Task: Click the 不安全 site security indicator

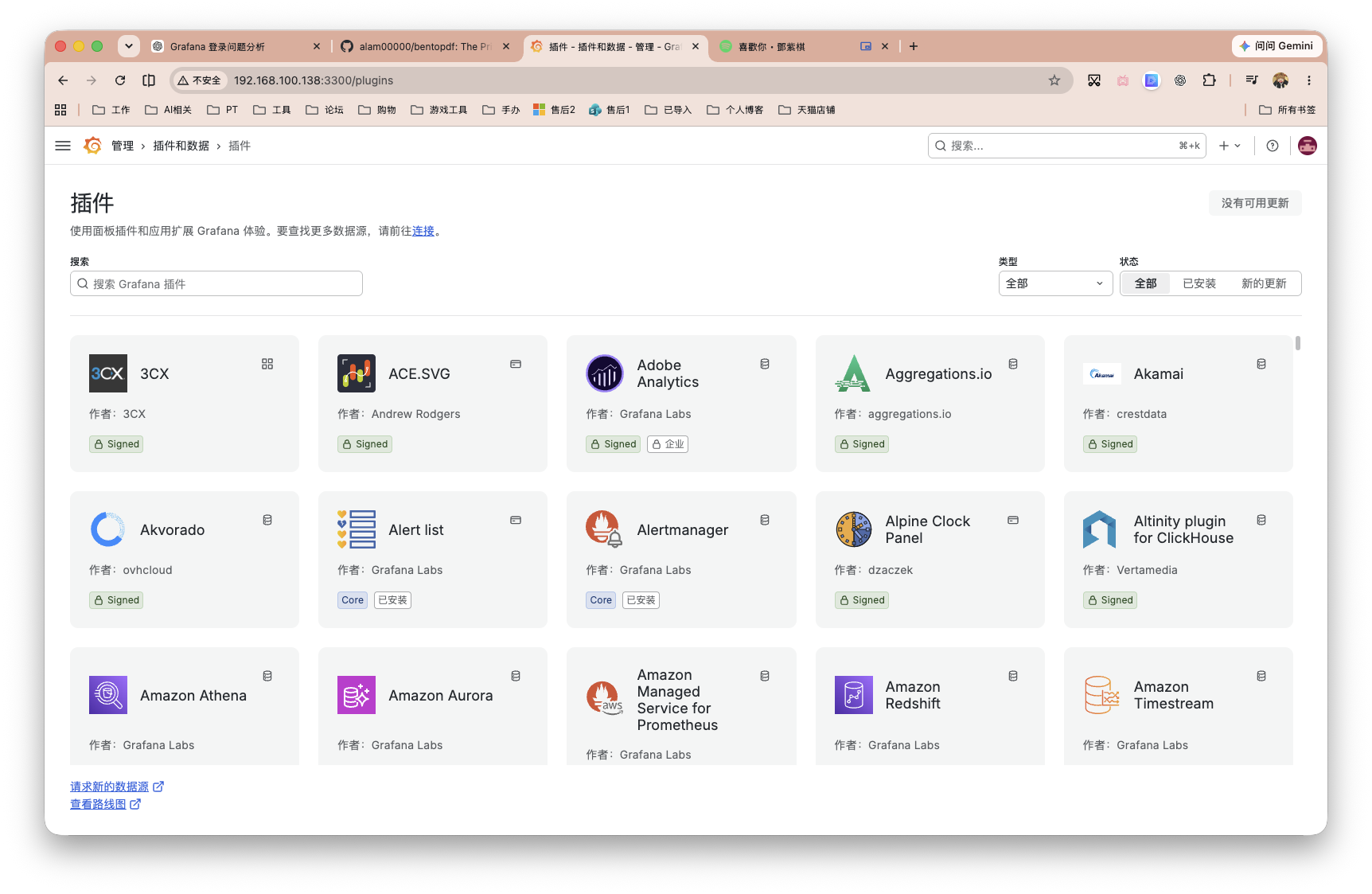Action: pyautogui.click(x=200, y=80)
